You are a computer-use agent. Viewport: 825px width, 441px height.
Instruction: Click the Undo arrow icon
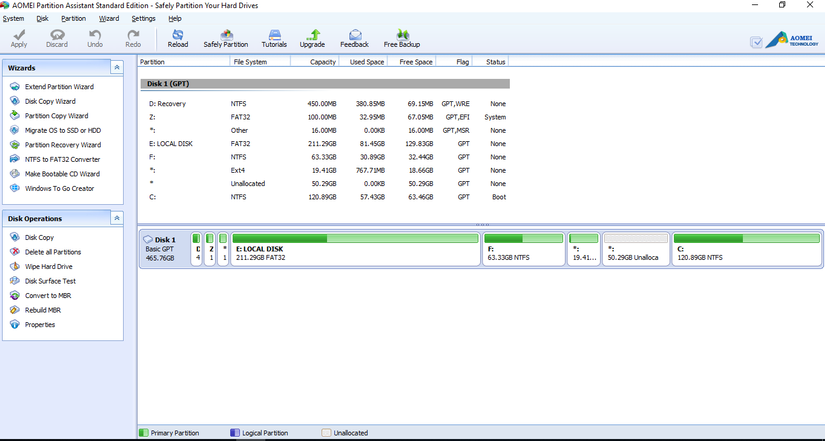point(95,35)
